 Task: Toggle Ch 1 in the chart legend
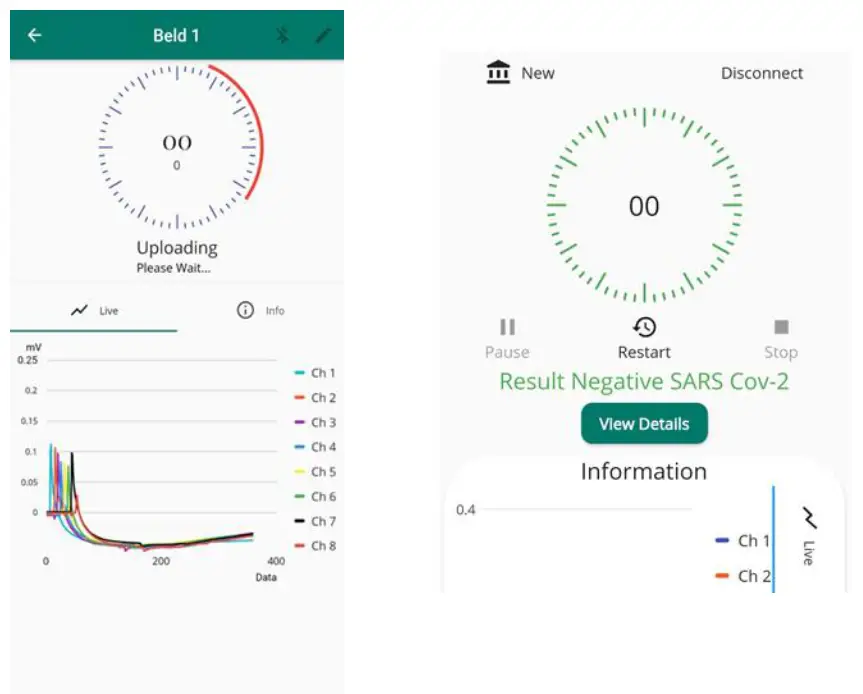tap(316, 373)
